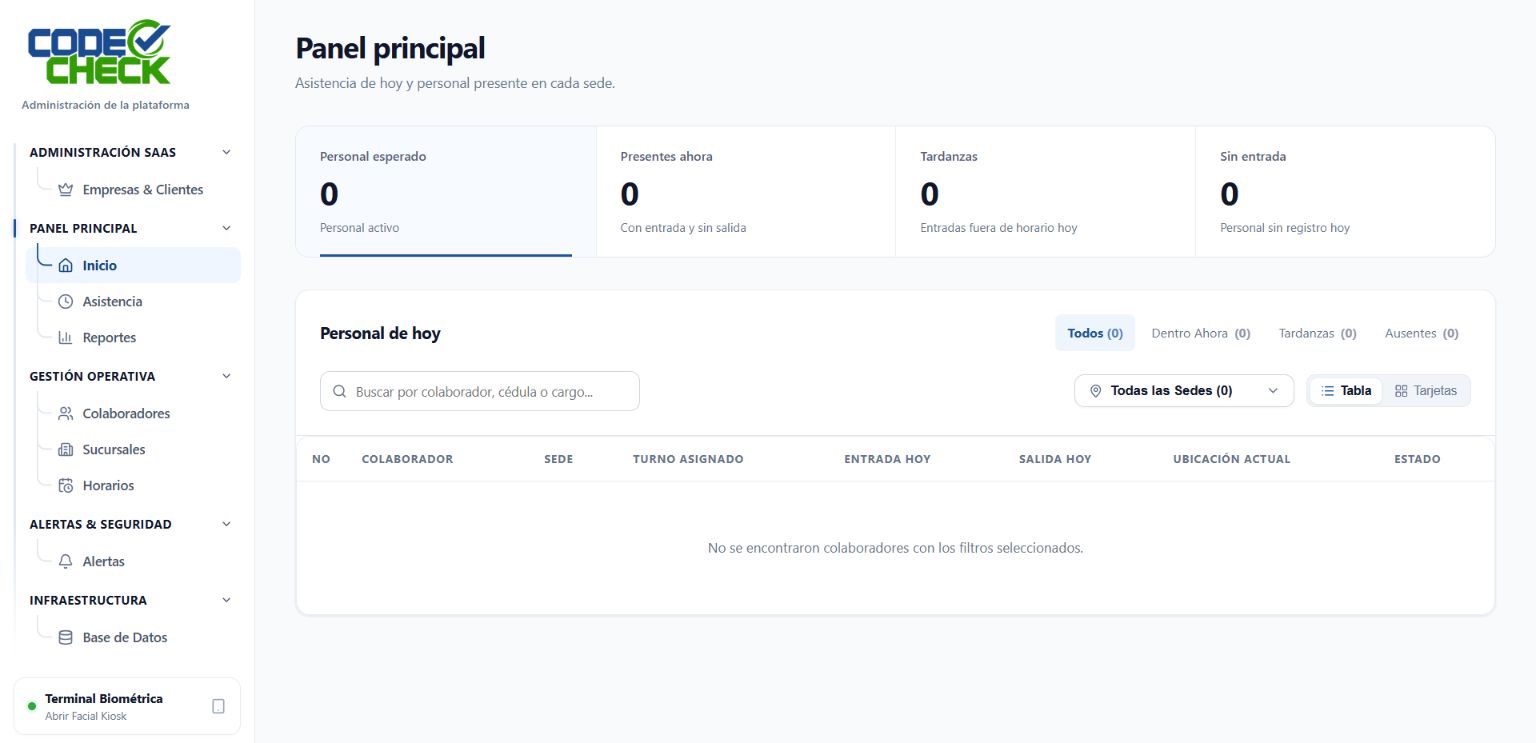Focus the Buscar por colaborador search field

(480, 392)
